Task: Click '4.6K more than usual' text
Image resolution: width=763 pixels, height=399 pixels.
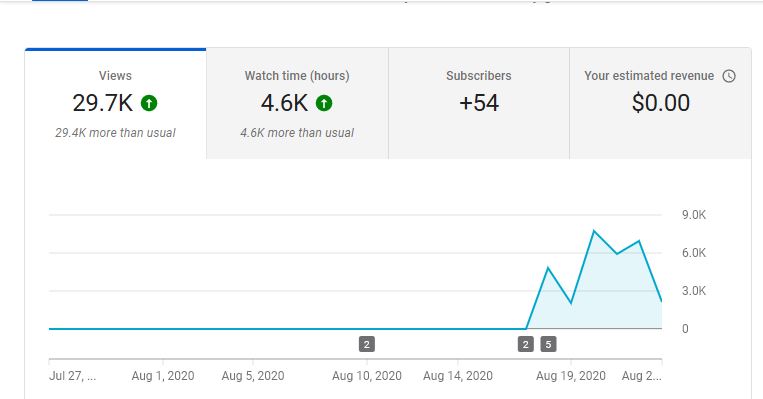Action: coord(297,133)
